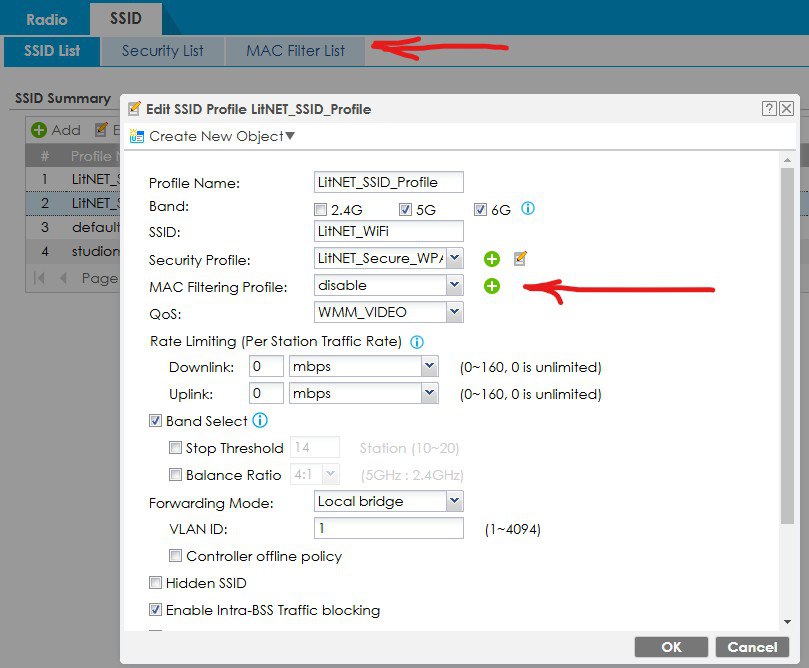The width and height of the screenshot is (809, 668).
Task: Click the Create New Object icon
Action: [137, 136]
